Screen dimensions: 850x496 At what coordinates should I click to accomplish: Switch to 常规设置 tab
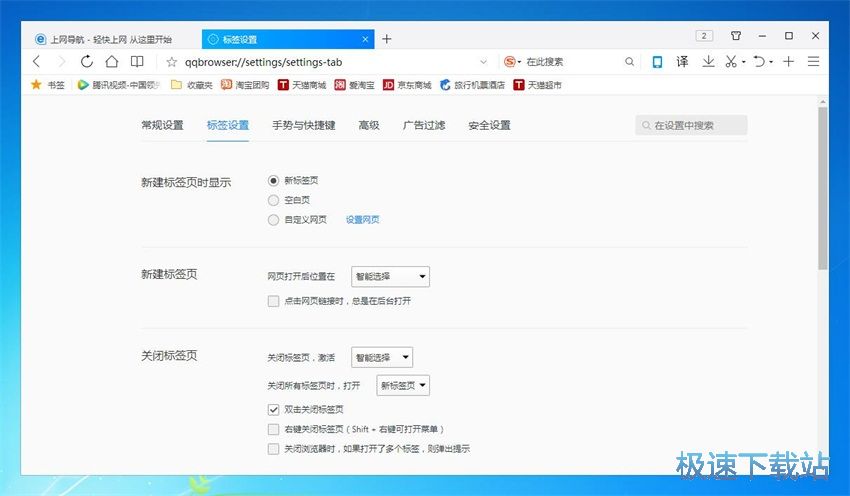point(162,125)
